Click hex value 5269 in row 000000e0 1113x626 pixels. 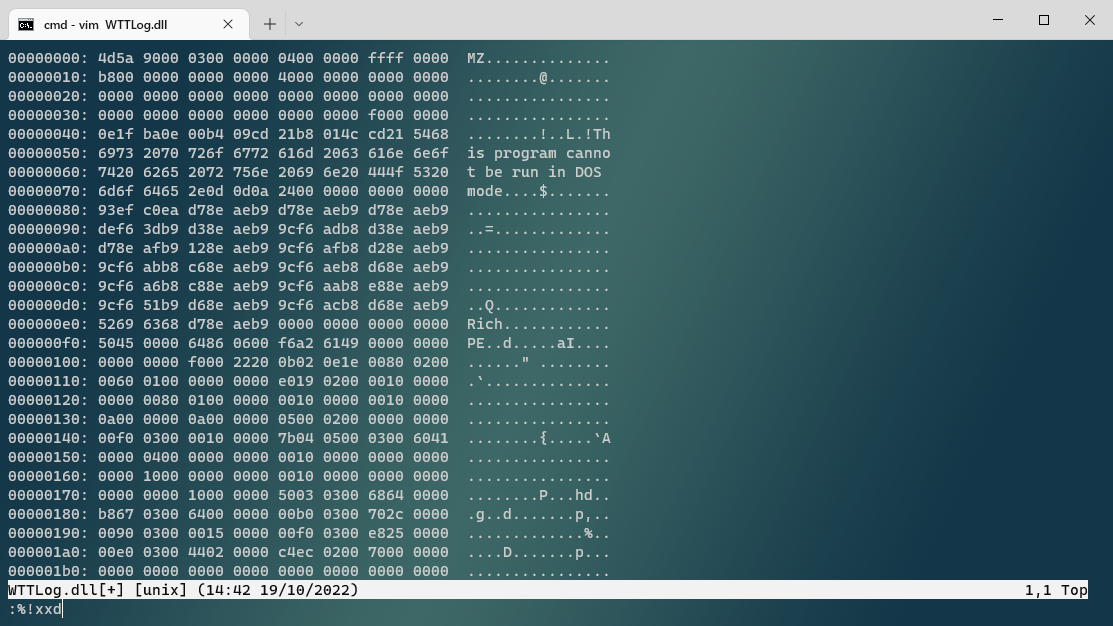pos(116,324)
